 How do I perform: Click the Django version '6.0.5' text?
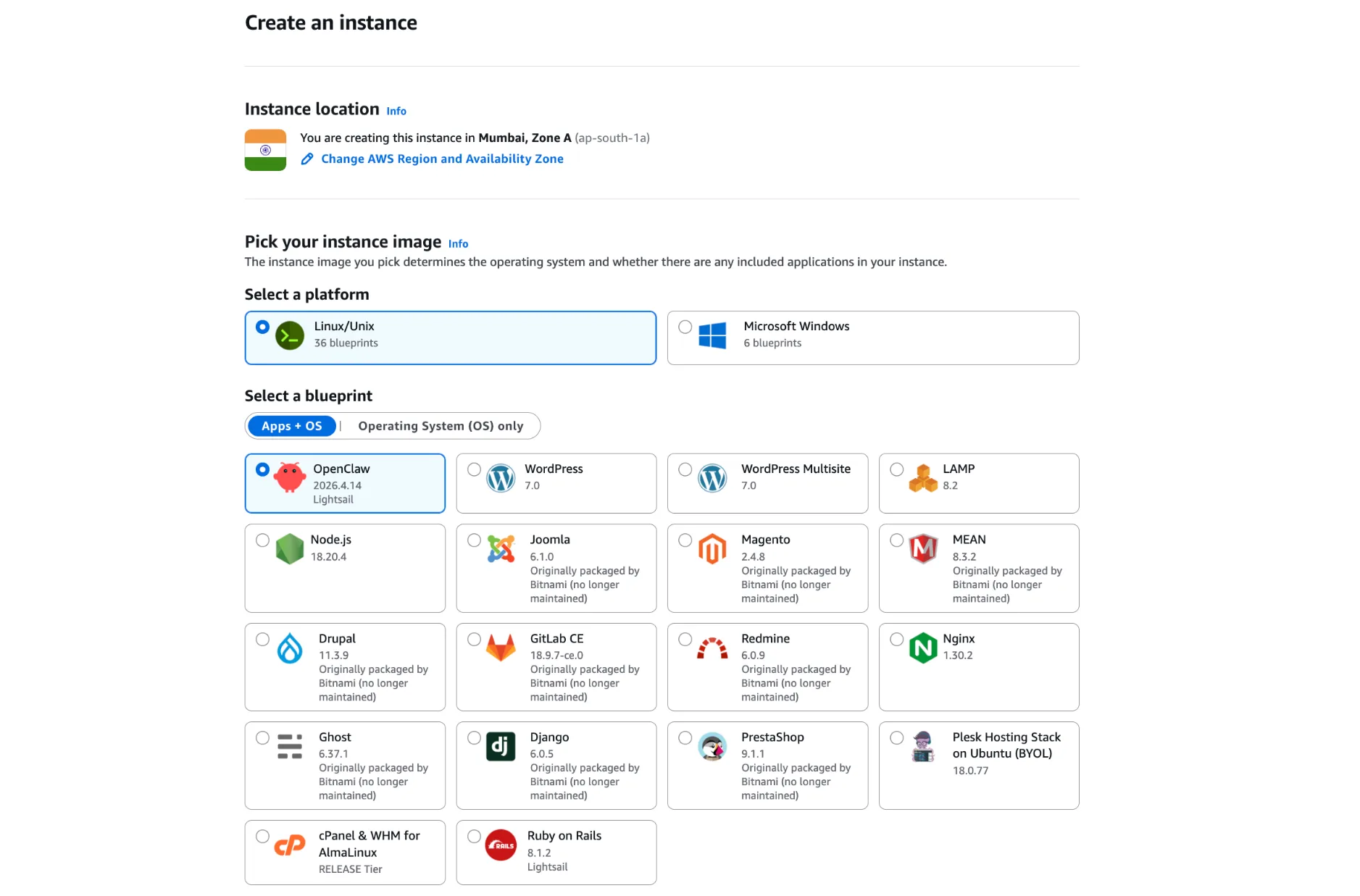coord(541,753)
